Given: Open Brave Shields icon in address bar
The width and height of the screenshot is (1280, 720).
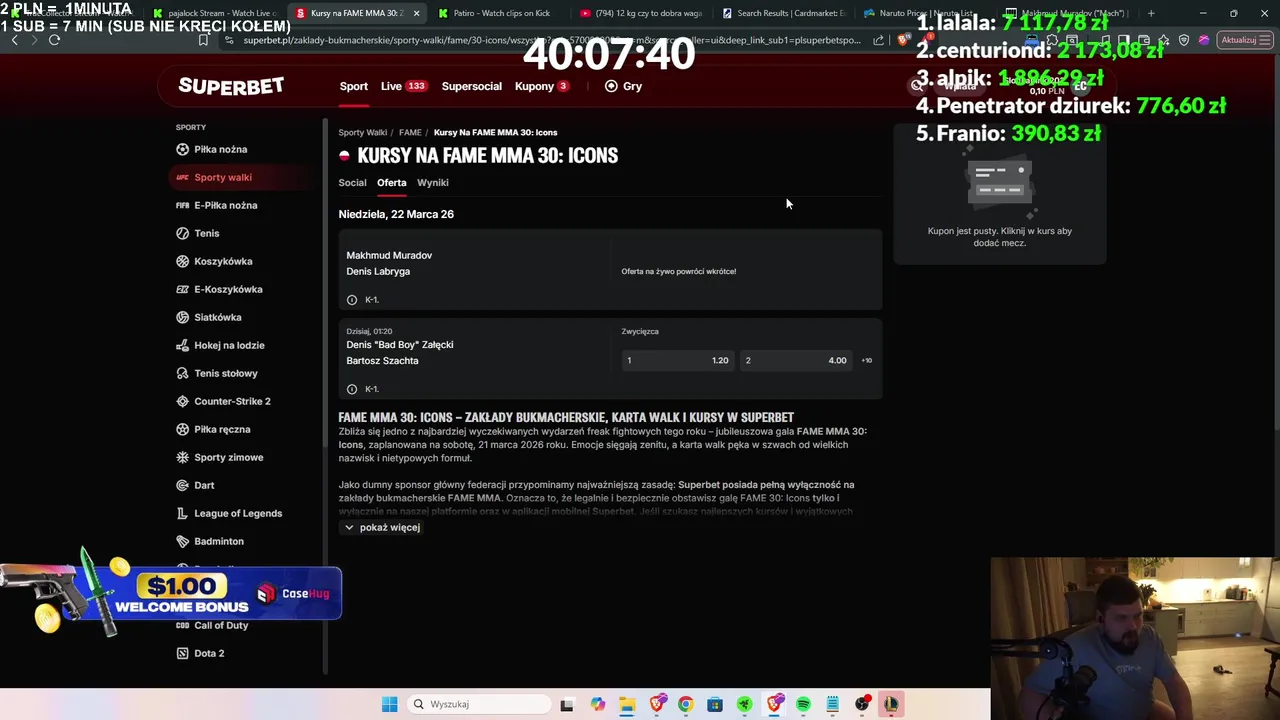Looking at the screenshot, I should point(903,40).
